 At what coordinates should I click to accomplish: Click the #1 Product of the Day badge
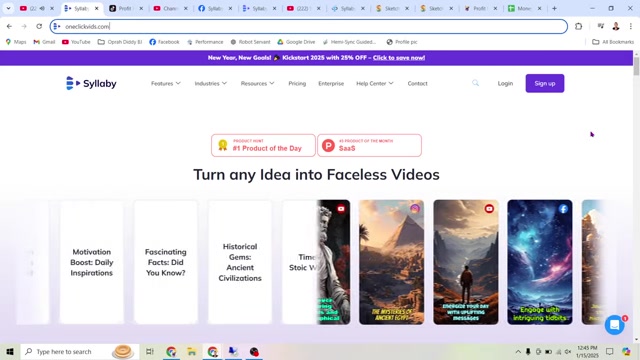point(263,145)
